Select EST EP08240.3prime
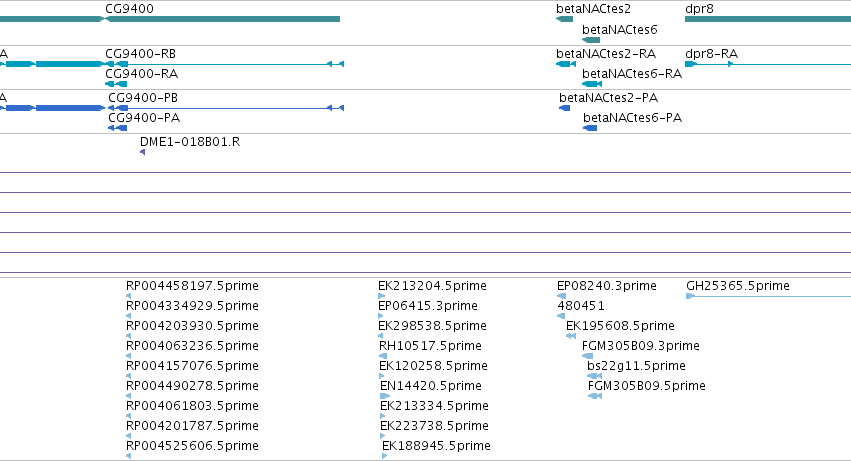The image size is (851, 461). (607, 286)
